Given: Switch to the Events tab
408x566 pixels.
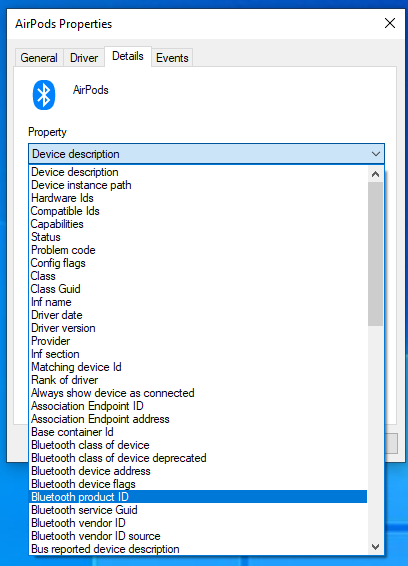Looking at the screenshot, I should tap(172, 58).
